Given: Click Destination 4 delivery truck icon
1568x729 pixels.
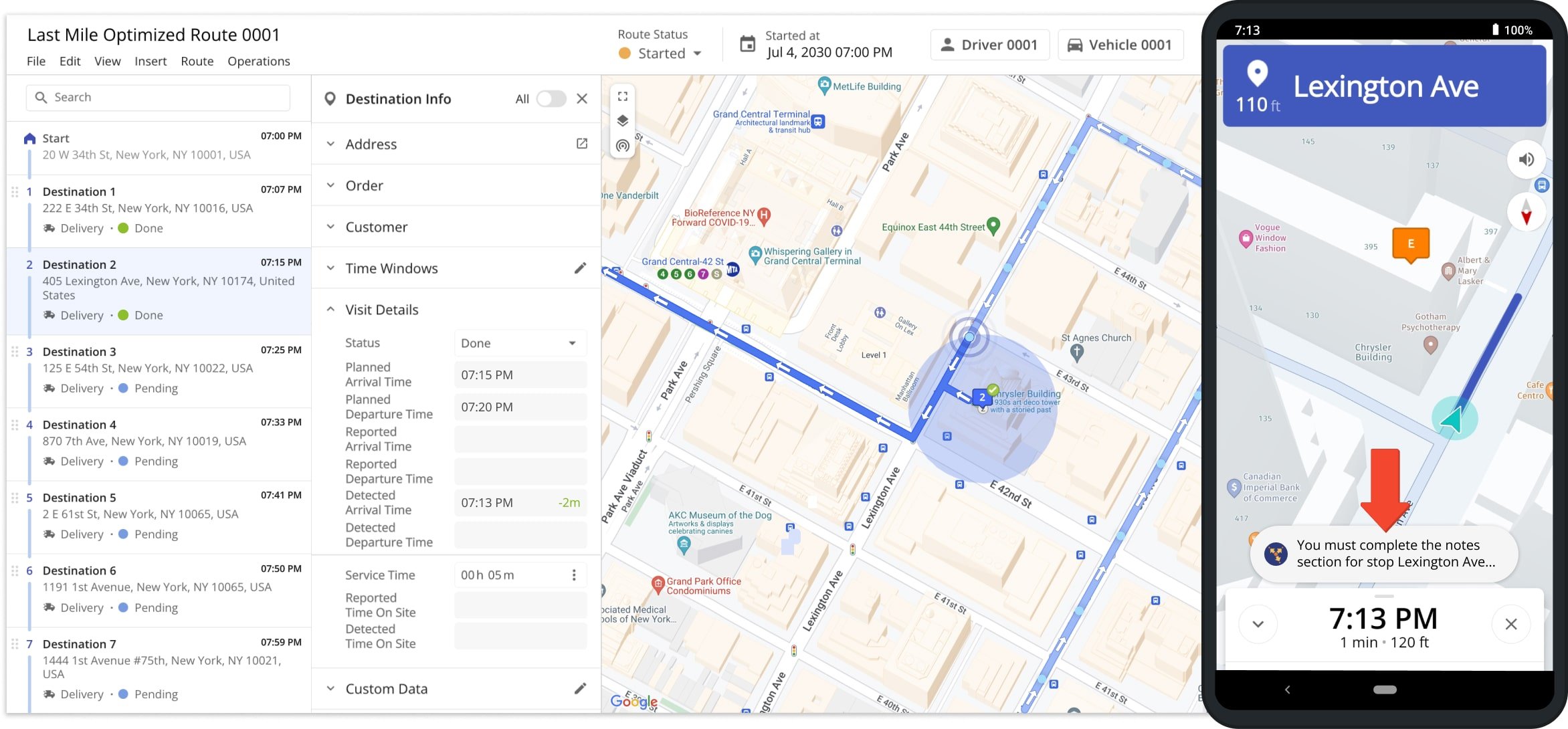Looking at the screenshot, I should tap(50, 461).
